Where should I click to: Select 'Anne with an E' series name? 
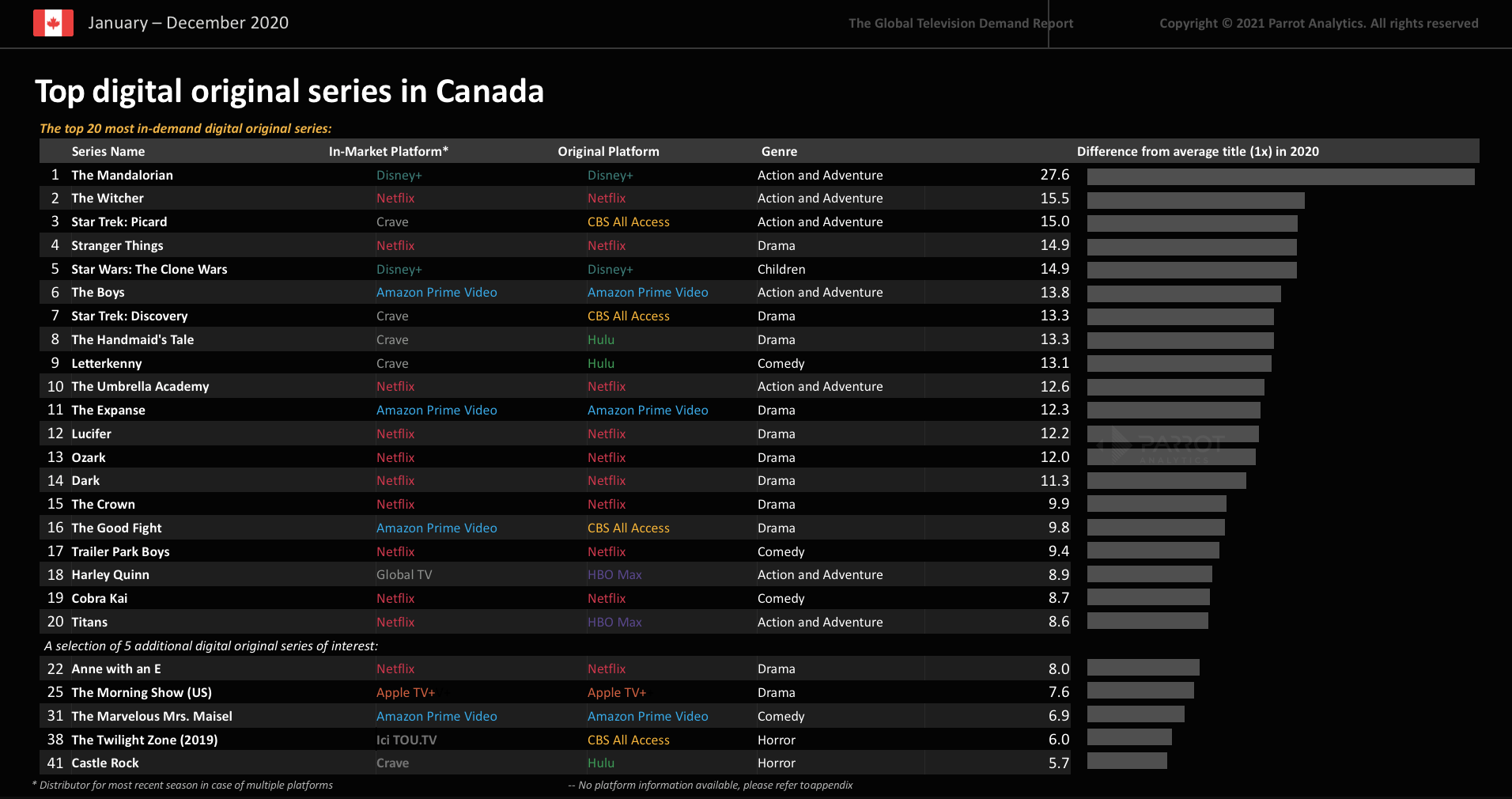click(116, 668)
